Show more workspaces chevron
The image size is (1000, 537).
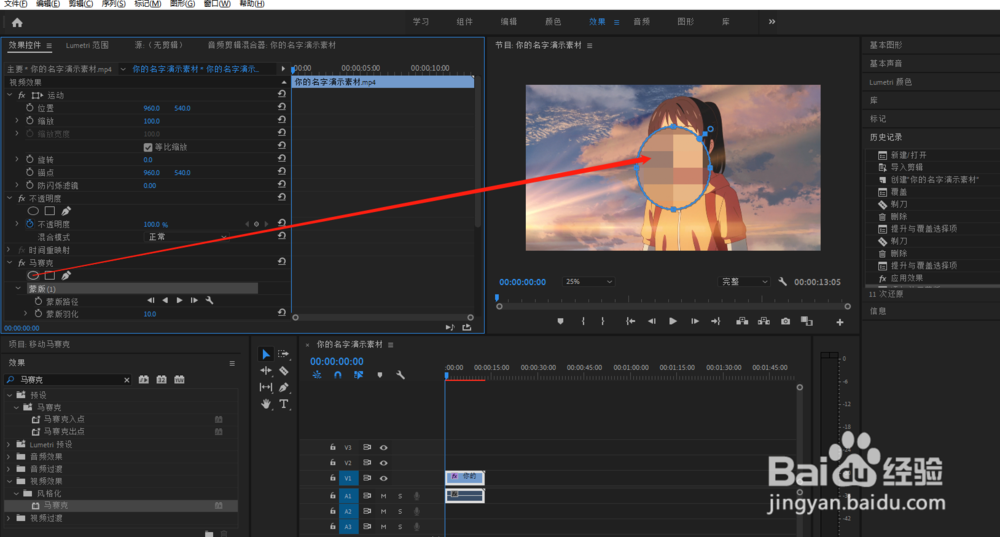[x=772, y=22]
